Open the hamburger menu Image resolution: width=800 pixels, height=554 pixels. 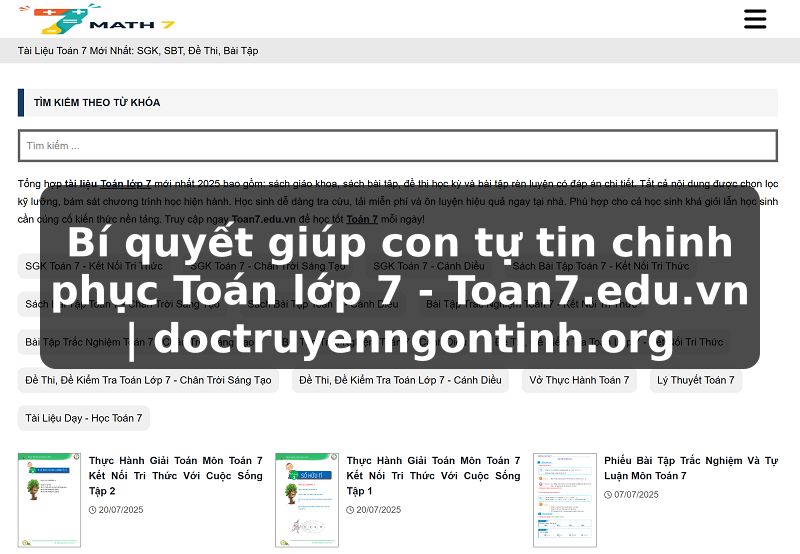(755, 19)
